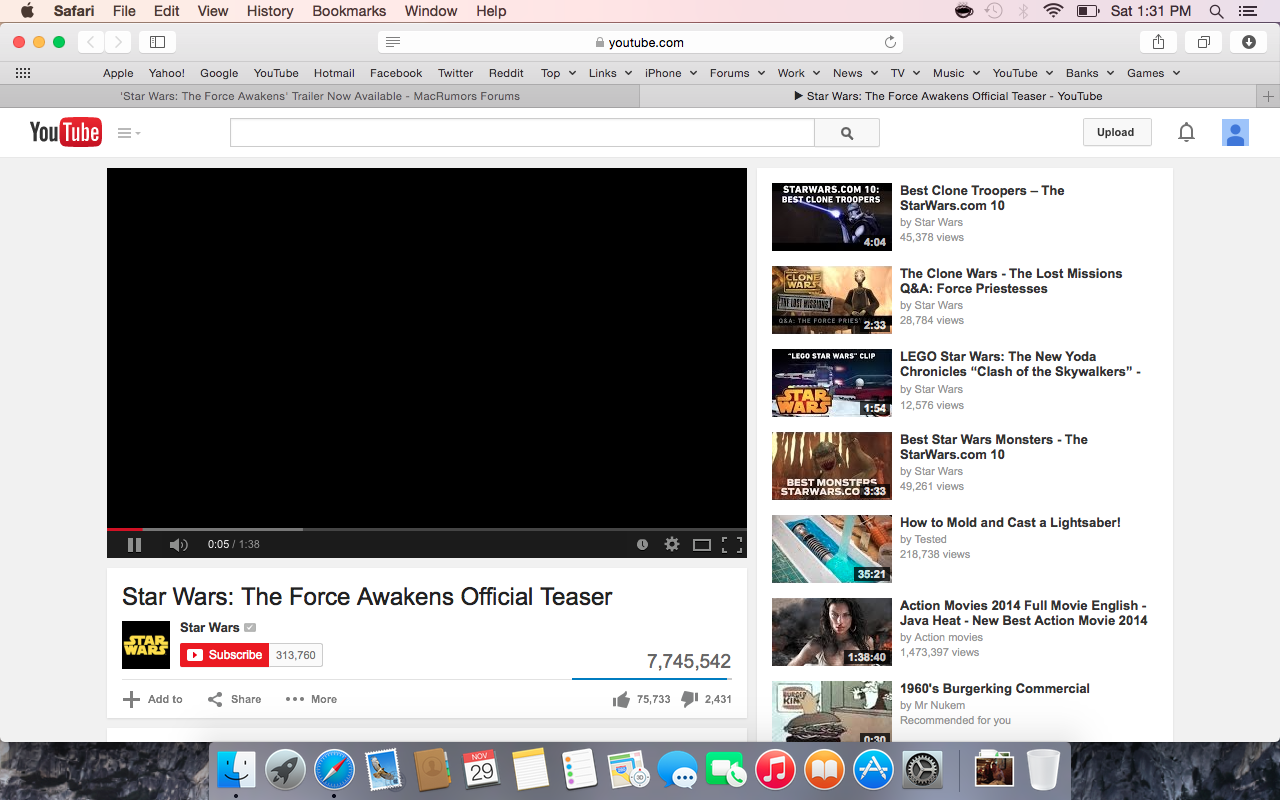The height and width of the screenshot is (800, 1280).
Task: Subscribe to the Star Wars channel
Action: click(x=224, y=655)
